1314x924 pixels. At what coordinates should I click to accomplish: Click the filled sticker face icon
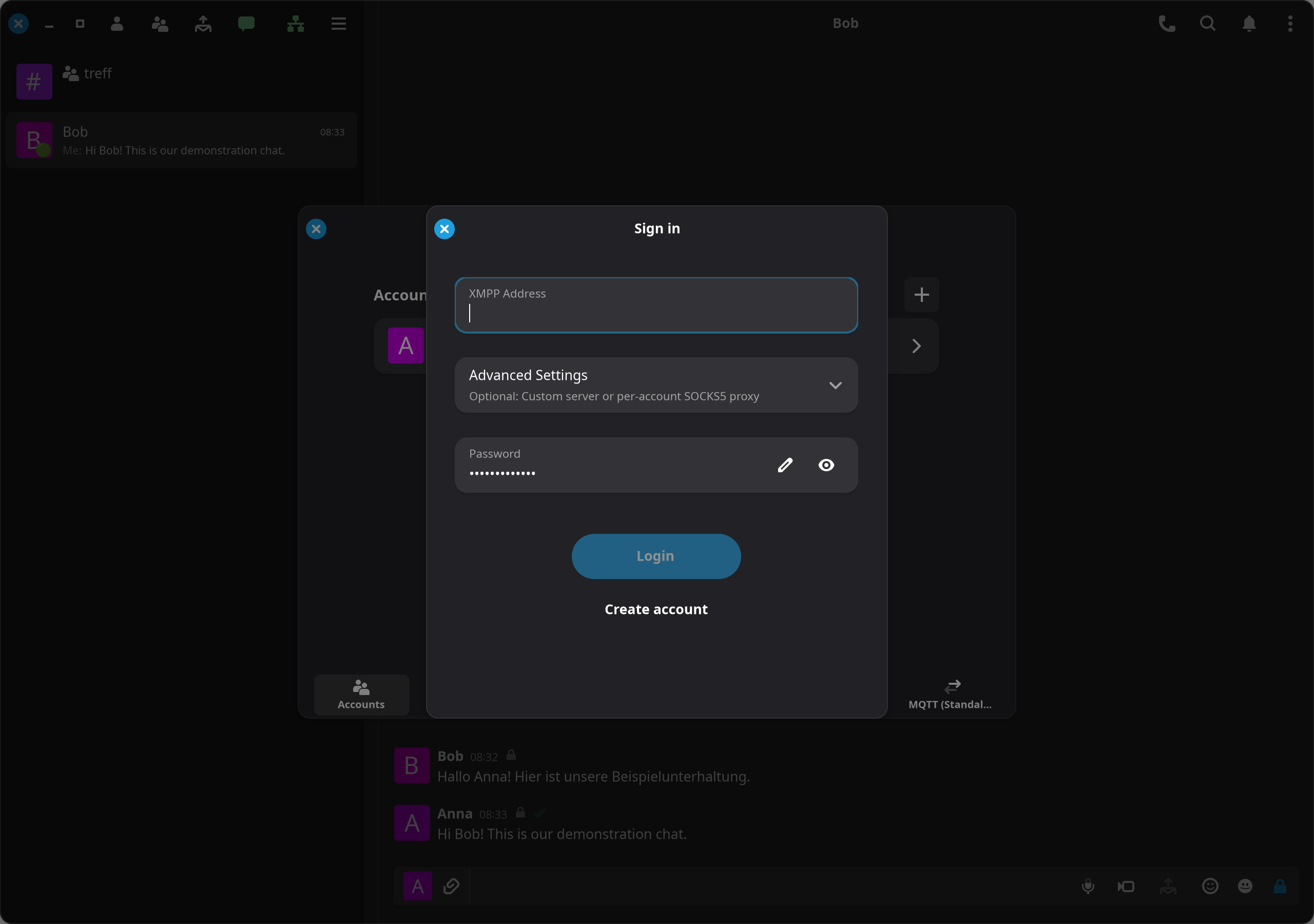click(1245, 886)
